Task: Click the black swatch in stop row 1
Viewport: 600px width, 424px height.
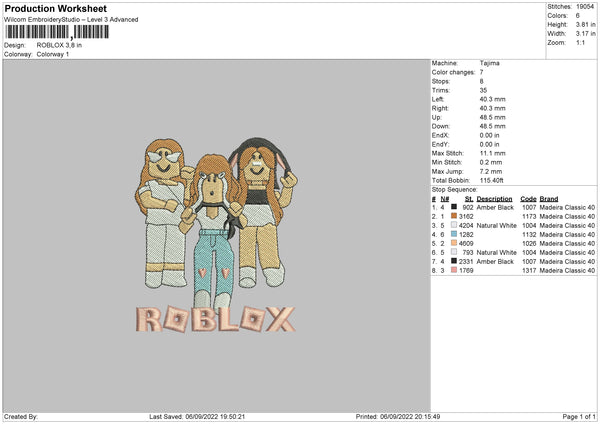Action: click(x=454, y=207)
